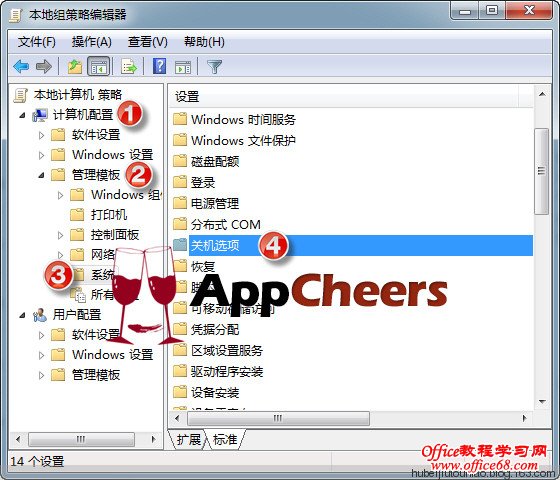Image resolution: width=560 pixels, height=480 pixels.
Task: Select 驱动程序安装 in the settings list
Action: pyautogui.click(x=227, y=372)
